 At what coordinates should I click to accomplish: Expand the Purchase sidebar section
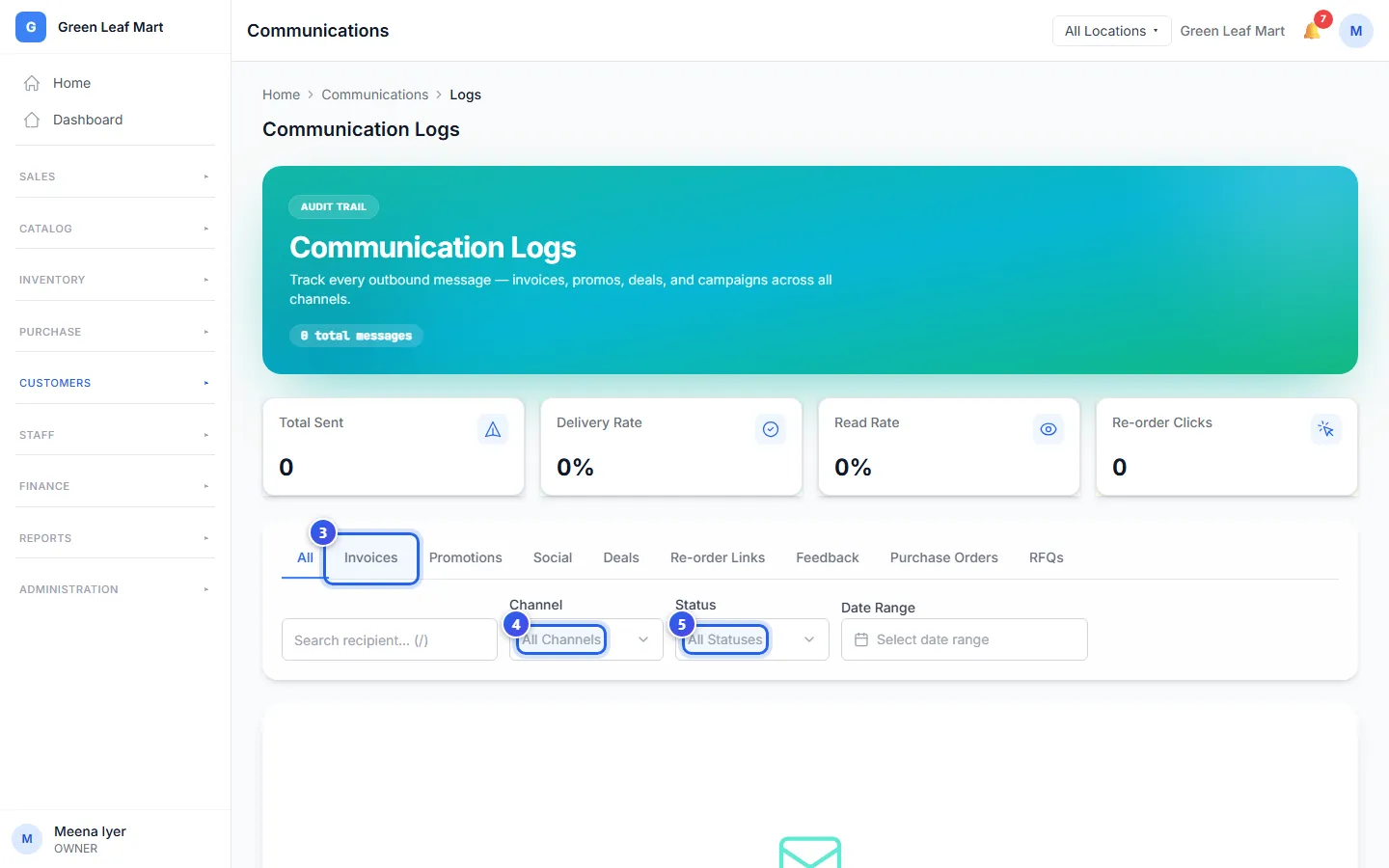(115, 332)
